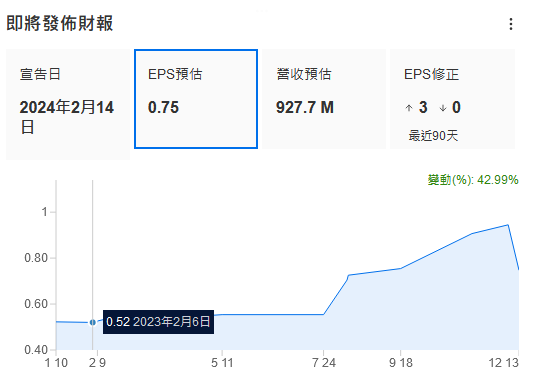Select the 營收預估 revenue estimate card
This screenshot has height=378, width=535.
click(x=324, y=99)
